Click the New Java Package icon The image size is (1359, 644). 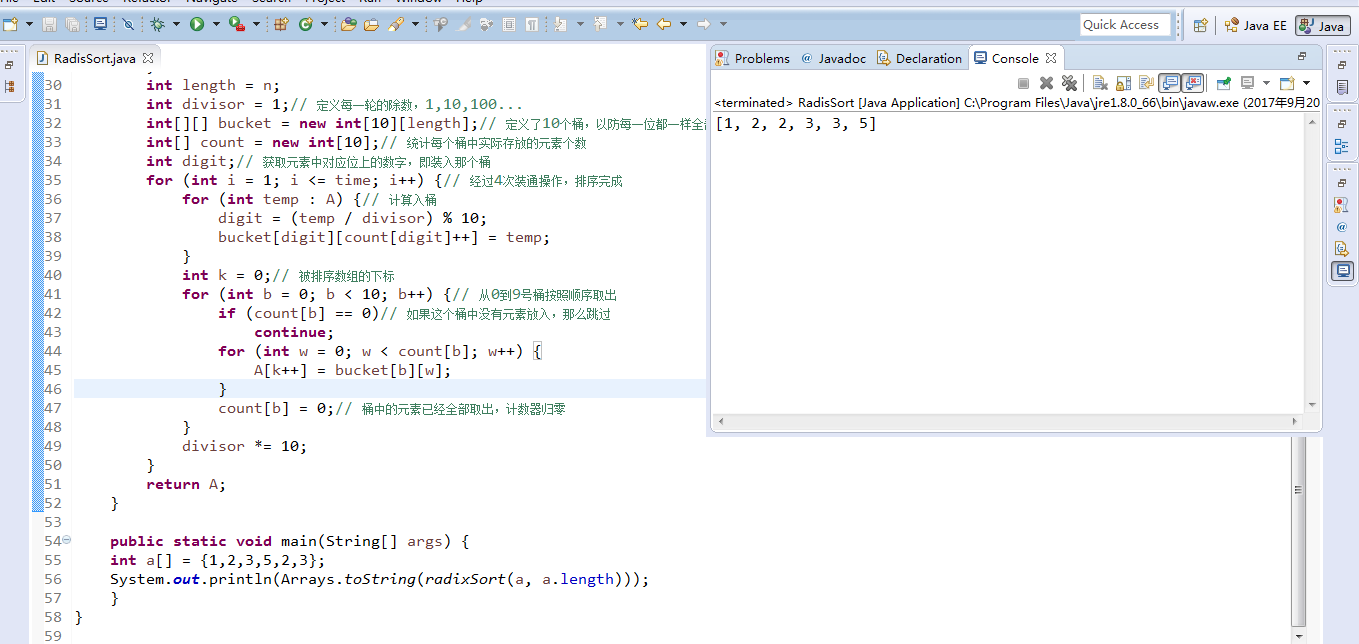coord(281,24)
